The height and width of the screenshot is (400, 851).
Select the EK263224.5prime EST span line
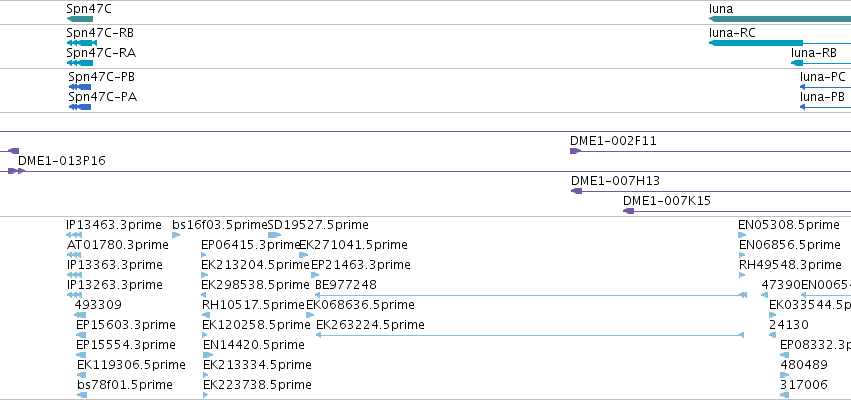530,335
